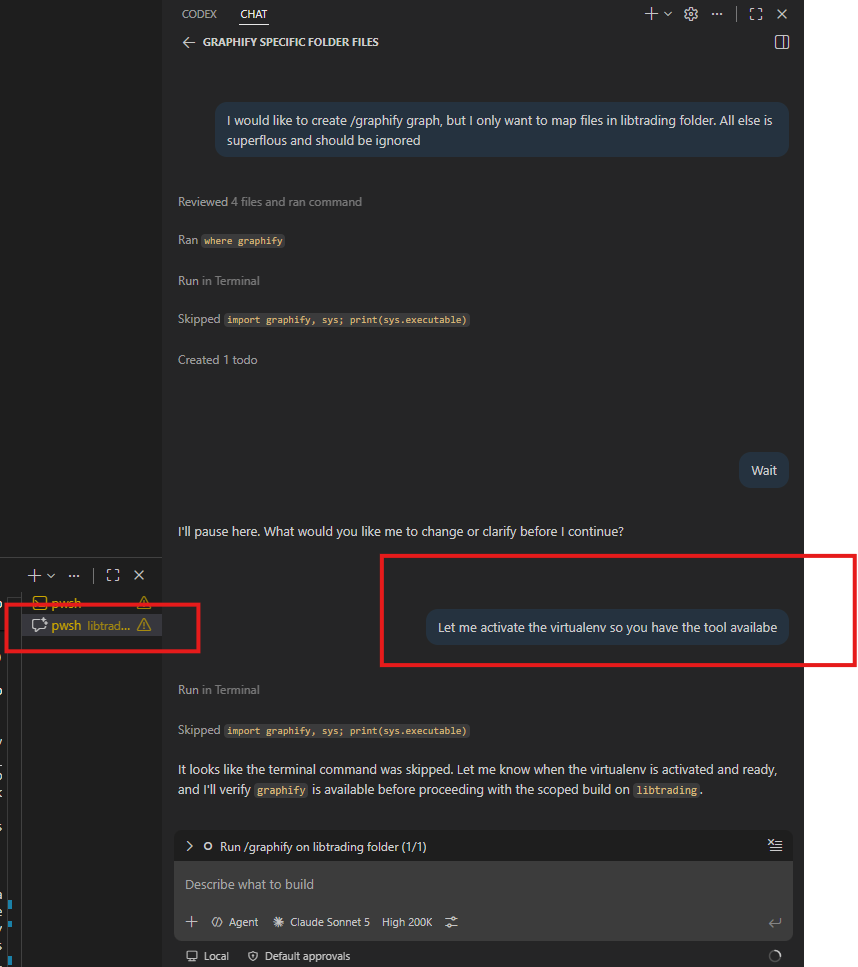The width and height of the screenshot is (858, 967).
Task: Maximize the terminal panel
Action: (113, 575)
